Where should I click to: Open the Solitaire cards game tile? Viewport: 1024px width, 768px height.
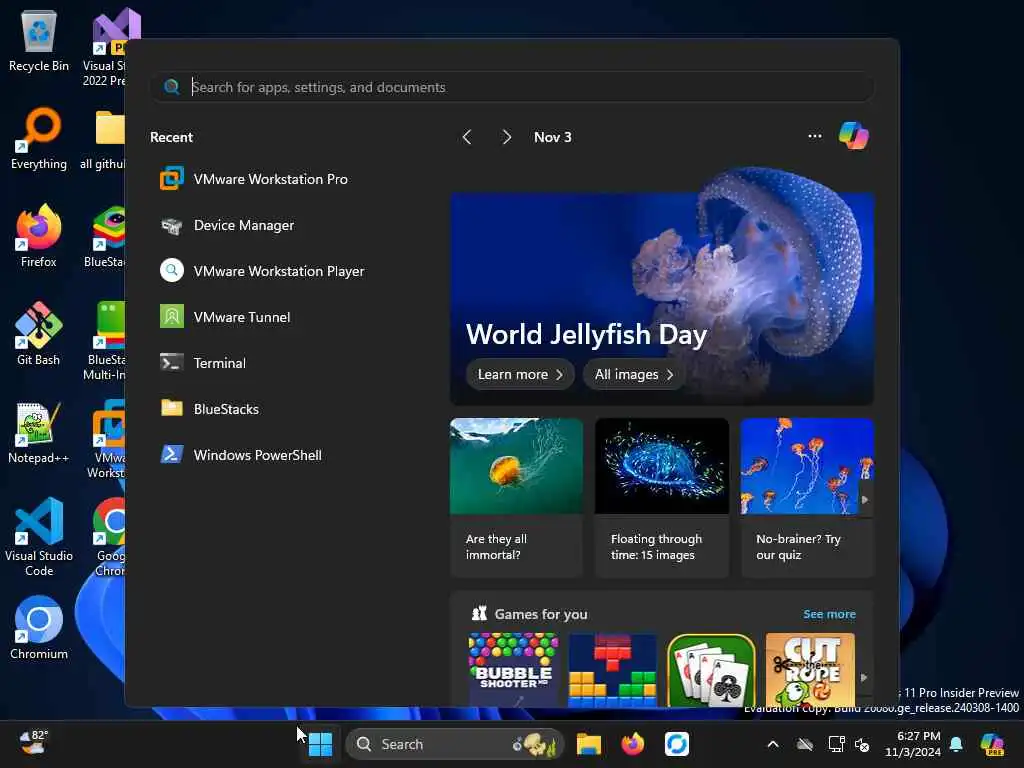click(711, 669)
